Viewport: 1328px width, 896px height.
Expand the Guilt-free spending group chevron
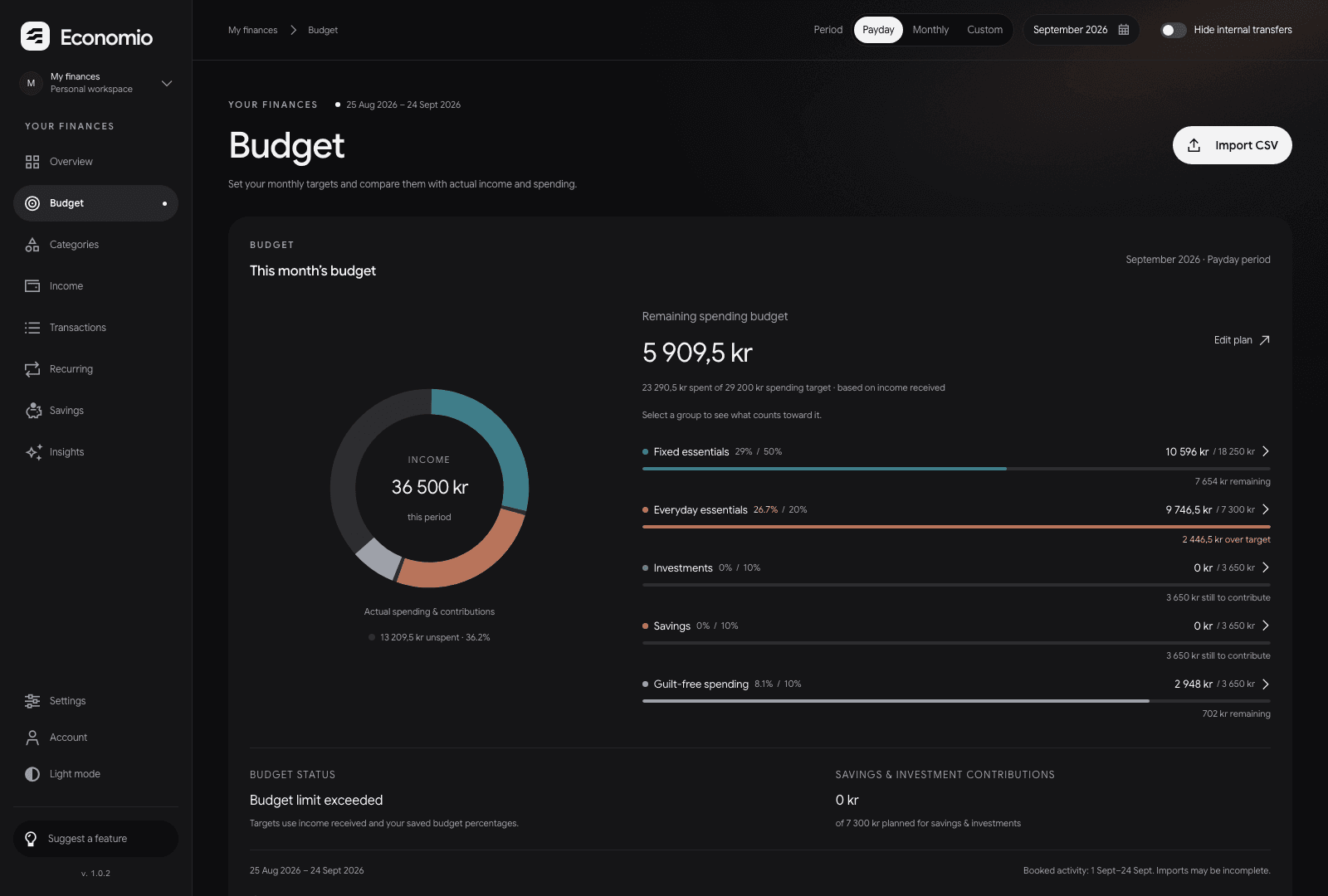tap(1266, 684)
